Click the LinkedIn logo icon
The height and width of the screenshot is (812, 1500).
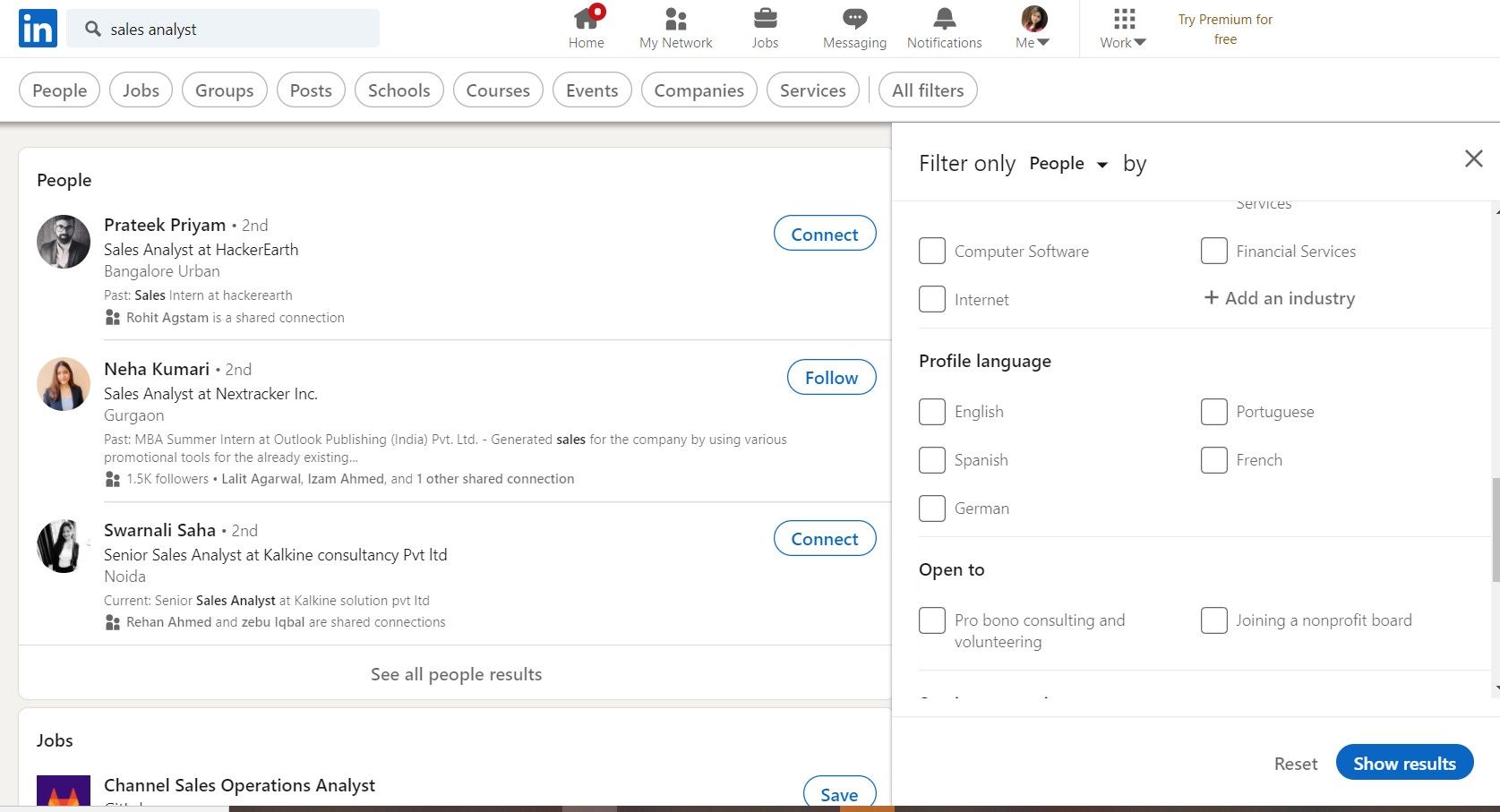(x=37, y=28)
